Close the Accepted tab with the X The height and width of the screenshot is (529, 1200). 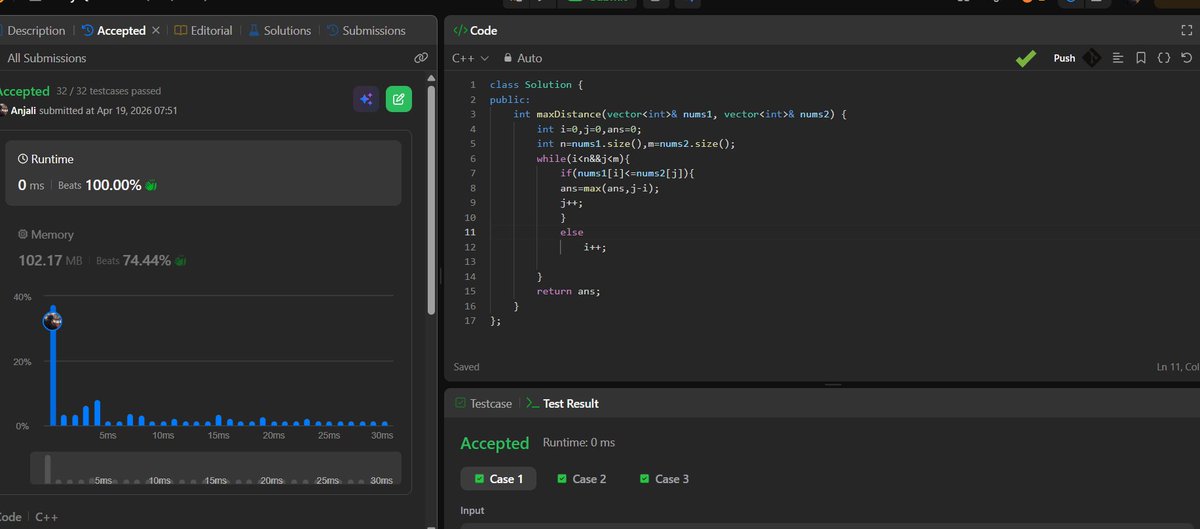(x=155, y=31)
